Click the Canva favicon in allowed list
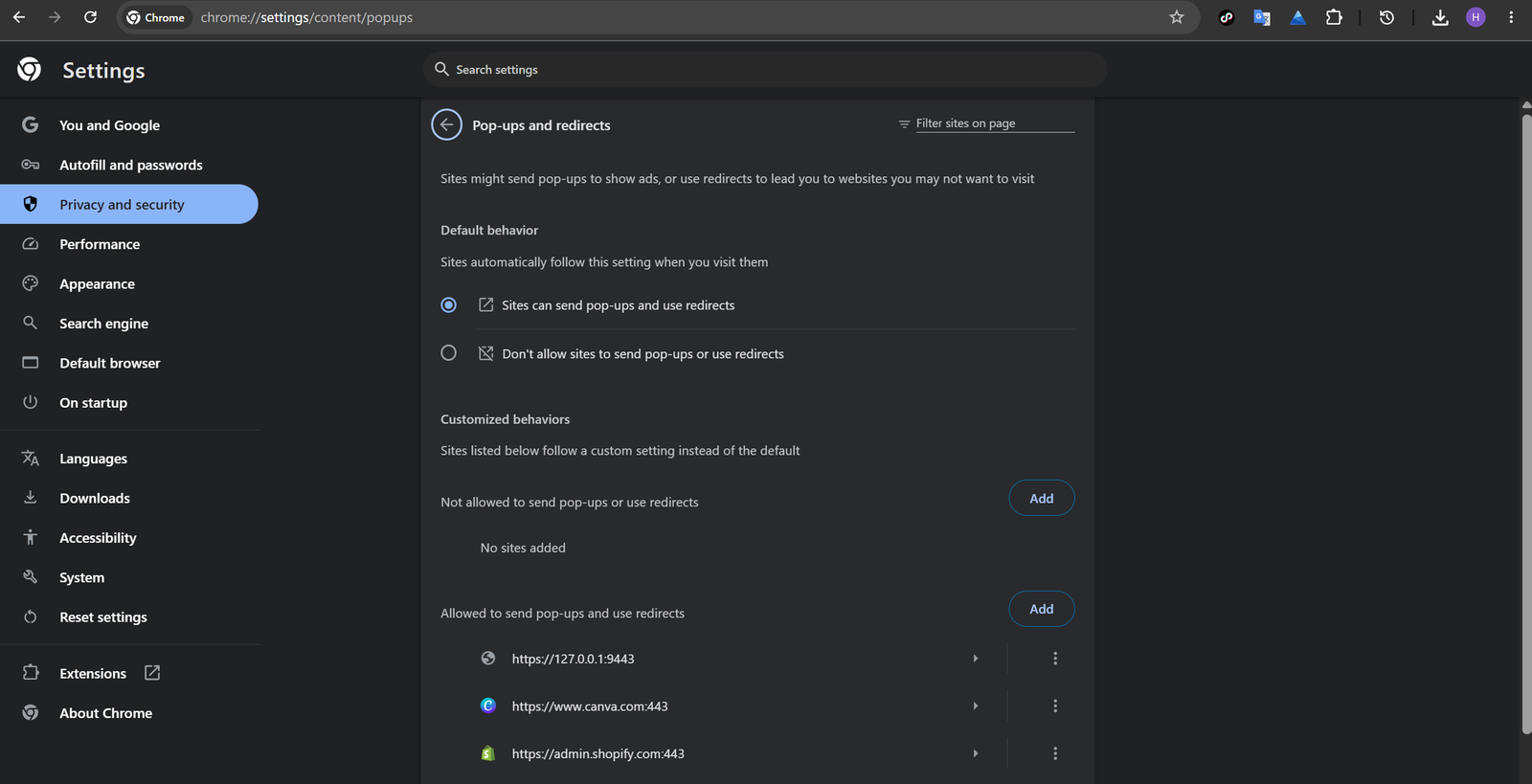The height and width of the screenshot is (784, 1532). (488, 706)
